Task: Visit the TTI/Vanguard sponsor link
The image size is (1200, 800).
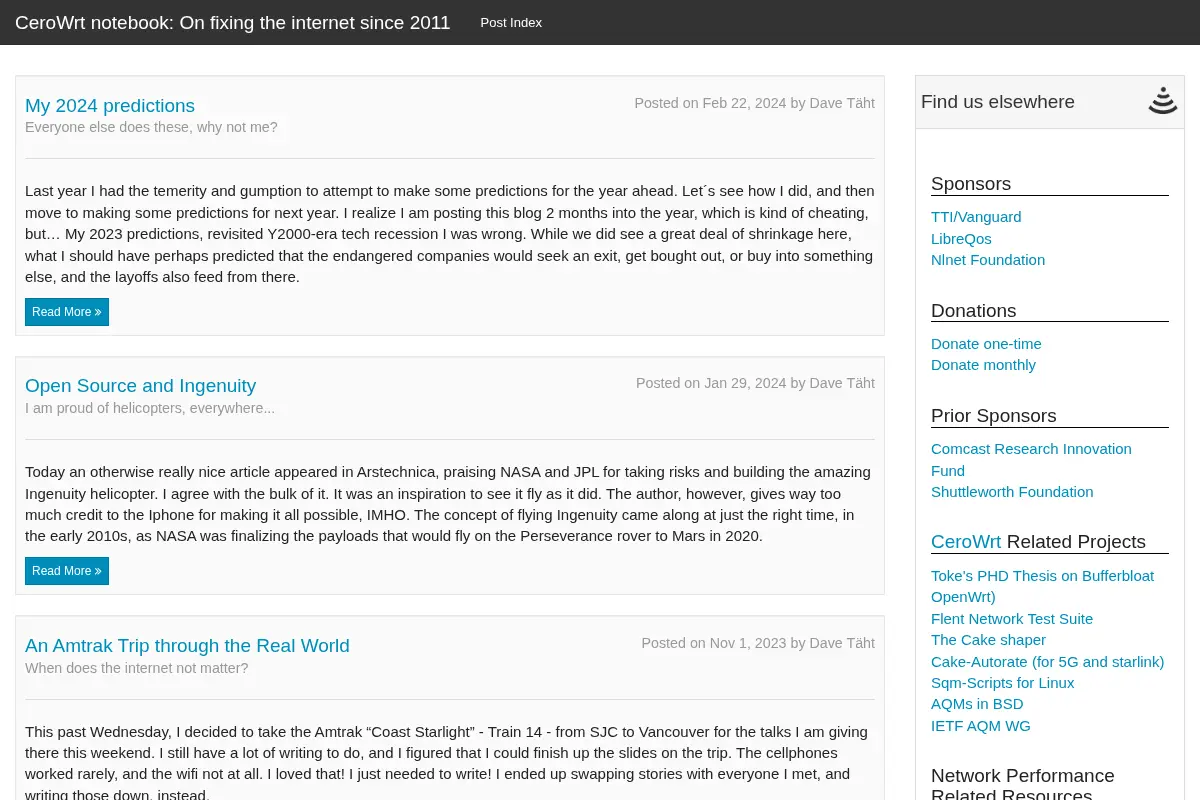Action: click(976, 217)
